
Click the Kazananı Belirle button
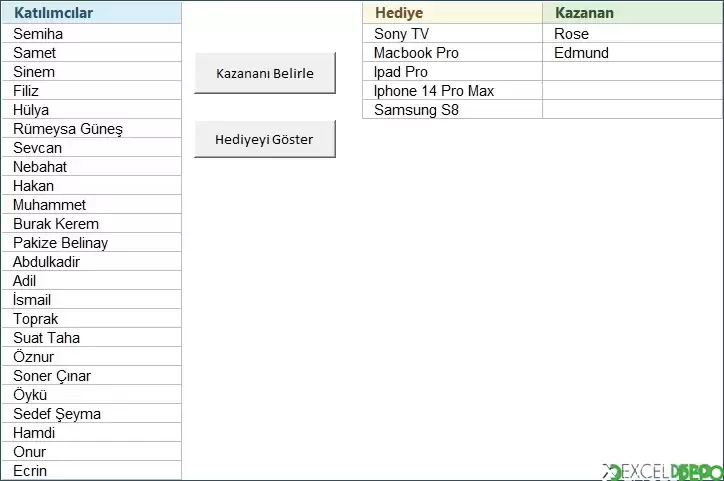265,73
